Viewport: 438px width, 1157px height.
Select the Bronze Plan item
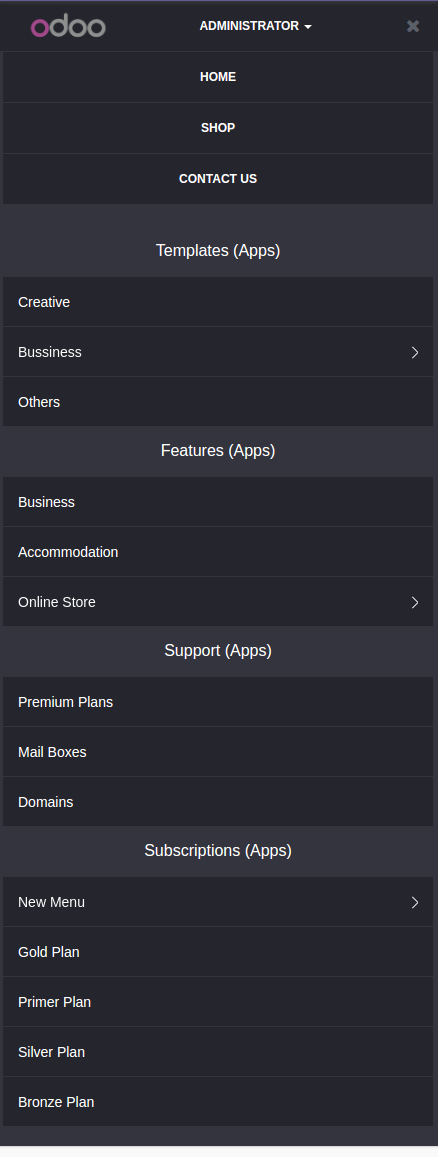[218, 1102]
